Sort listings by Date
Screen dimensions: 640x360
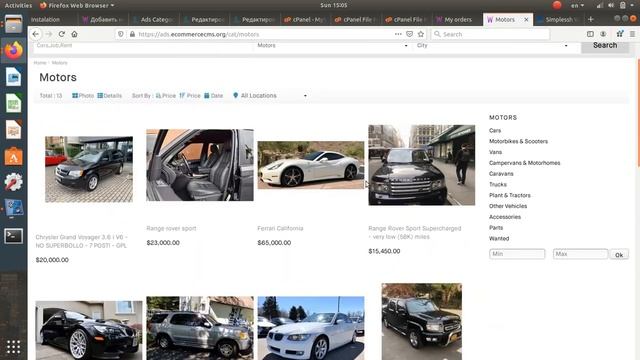tap(213, 96)
